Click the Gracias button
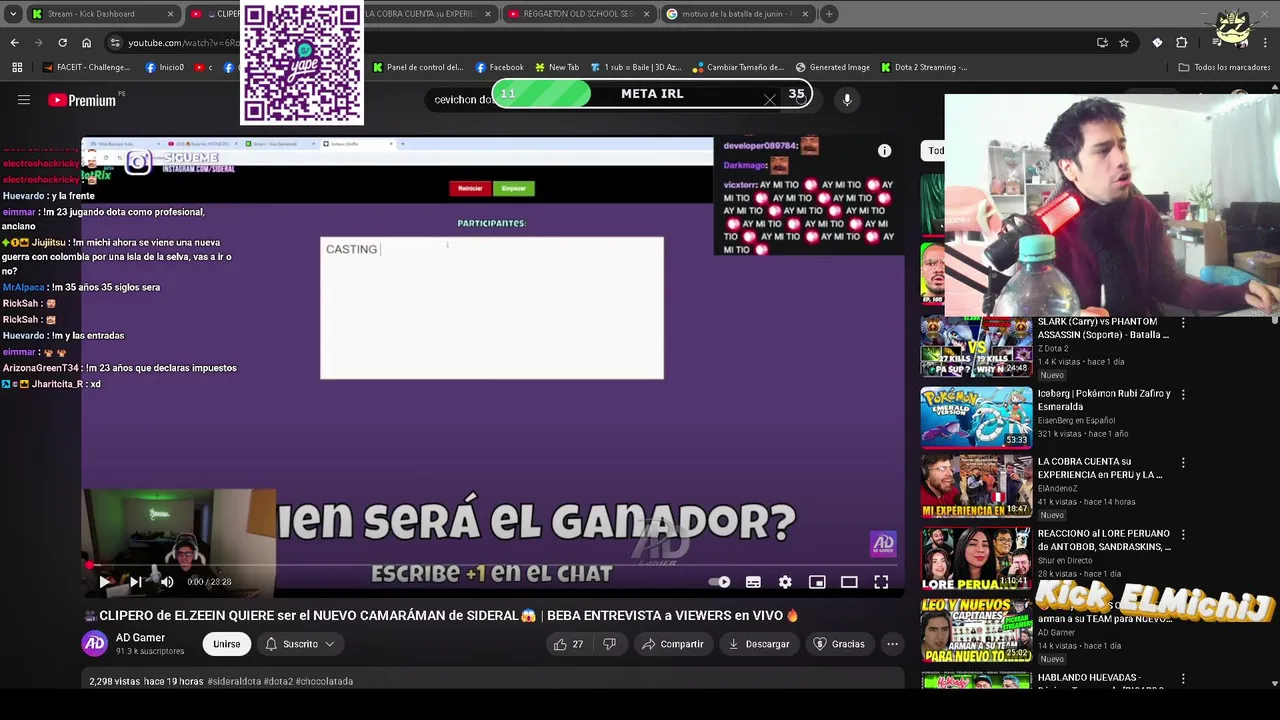 (838, 644)
